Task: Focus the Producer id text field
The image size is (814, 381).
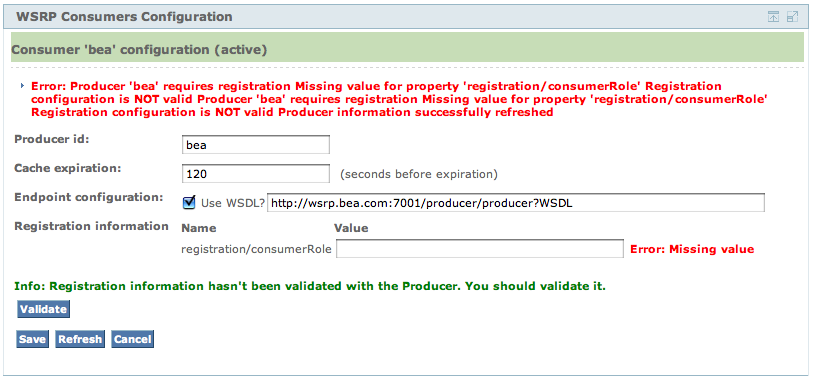Action: click(256, 145)
